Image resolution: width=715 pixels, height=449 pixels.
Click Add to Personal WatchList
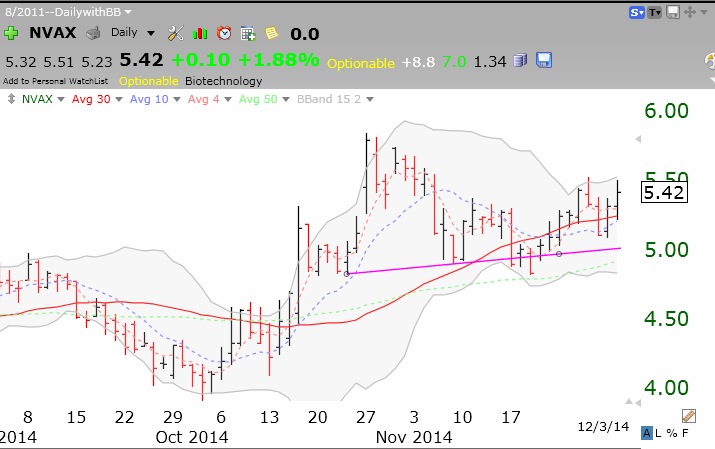tap(56, 81)
